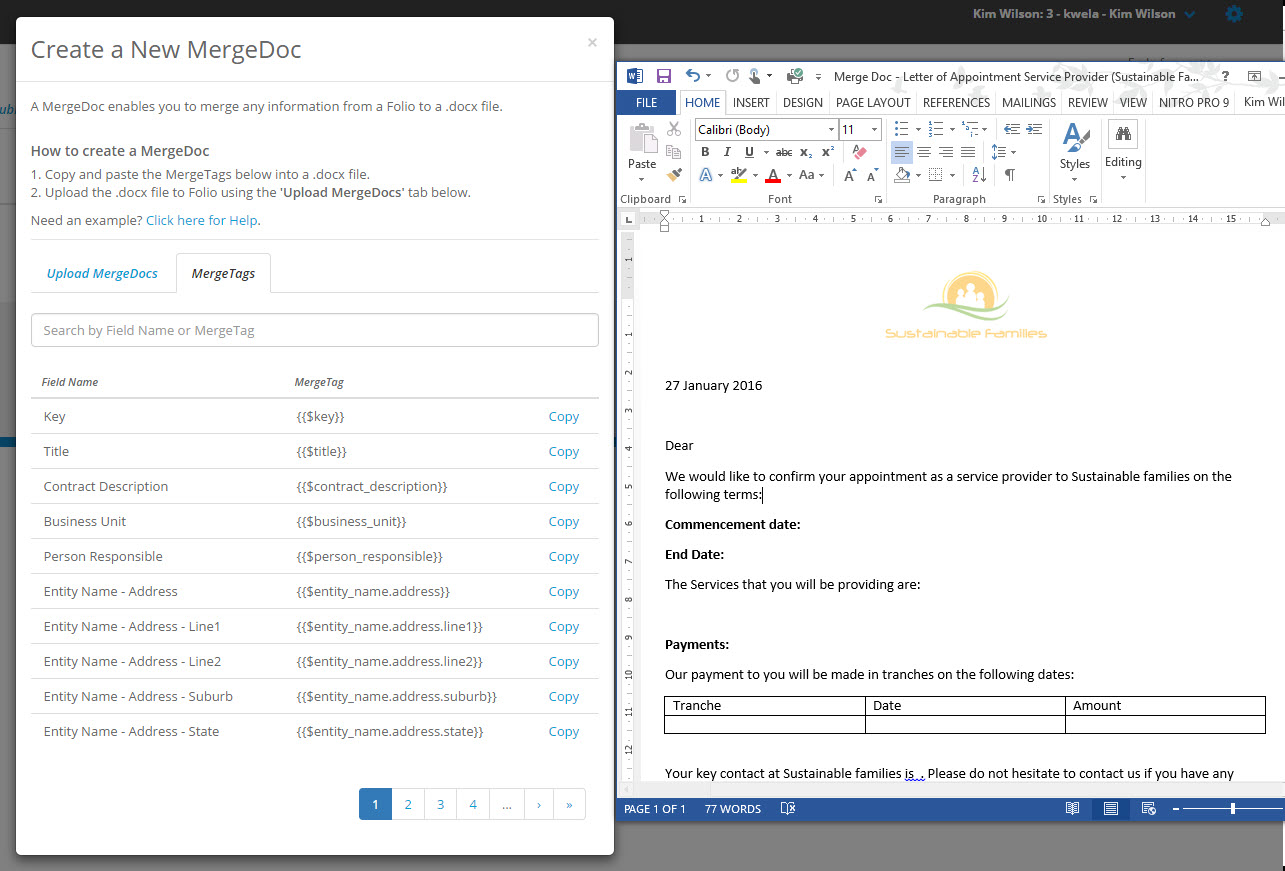Click the Format Painter brush icon
1285x871 pixels.
click(674, 175)
